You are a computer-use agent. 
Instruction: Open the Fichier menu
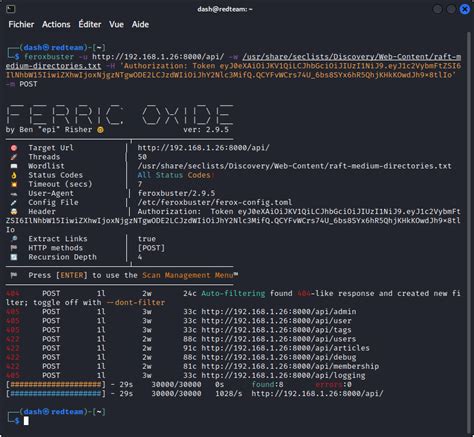point(21,25)
